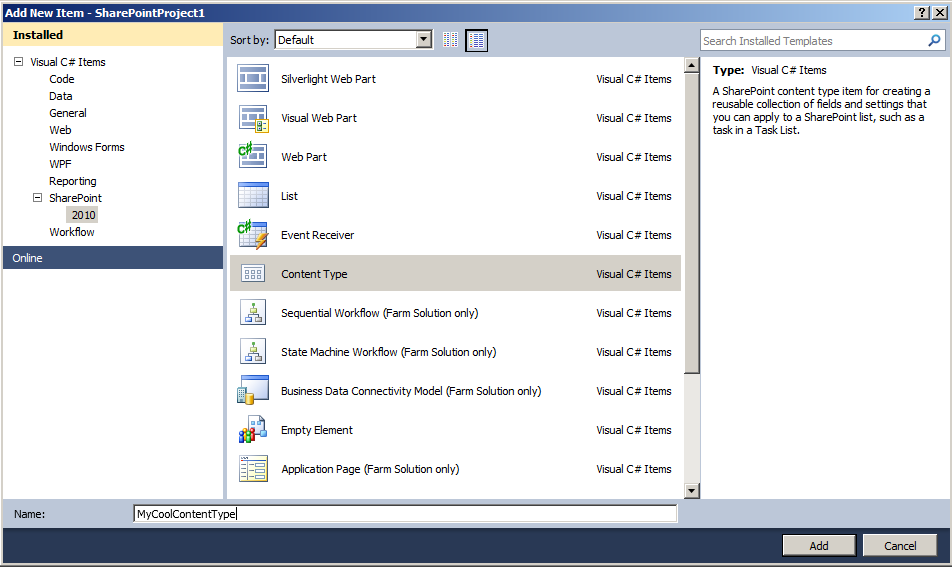Click the Name text field

[x=405, y=514]
